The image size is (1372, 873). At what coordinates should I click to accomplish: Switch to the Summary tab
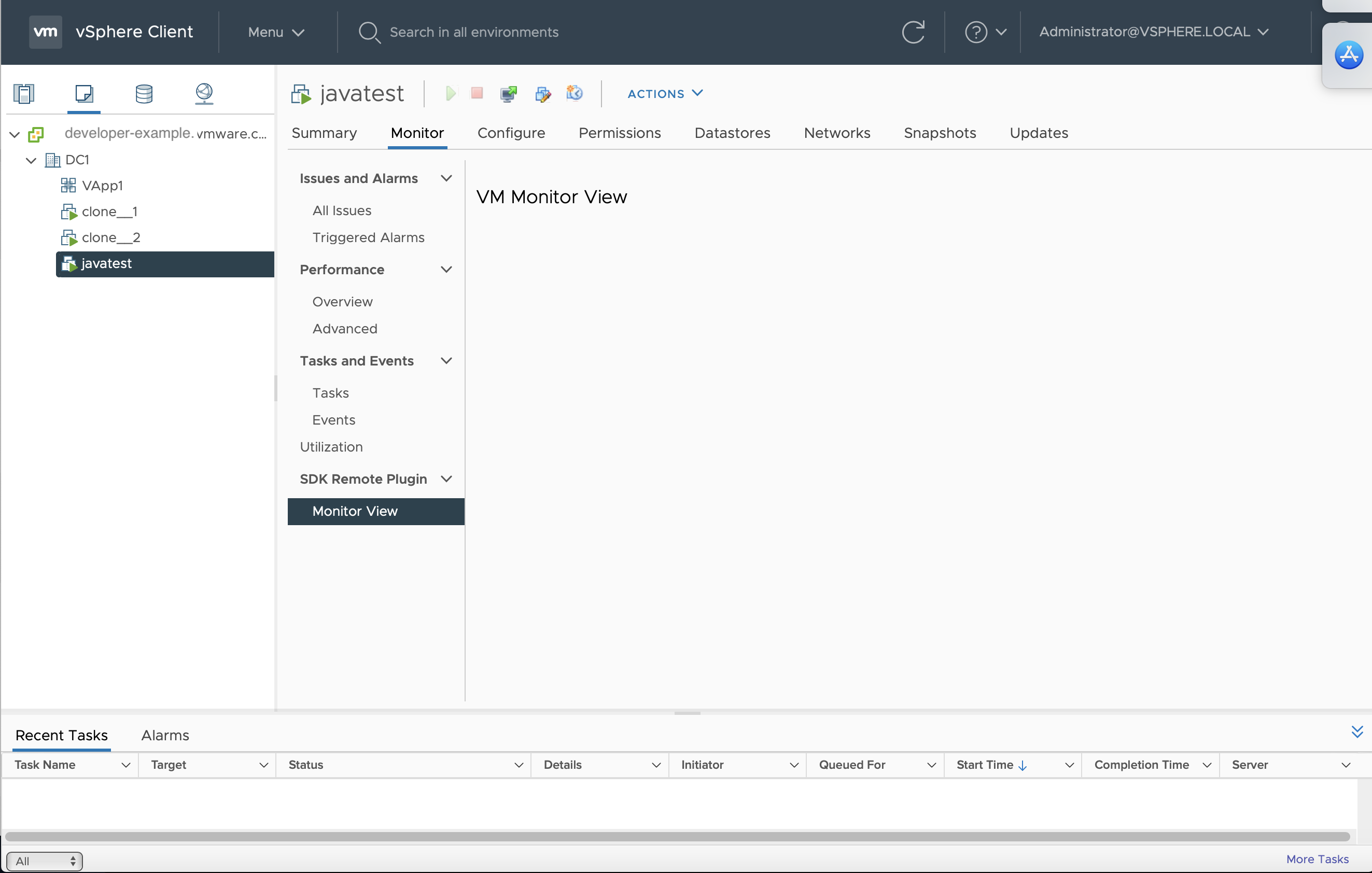pyautogui.click(x=324, y=133)
